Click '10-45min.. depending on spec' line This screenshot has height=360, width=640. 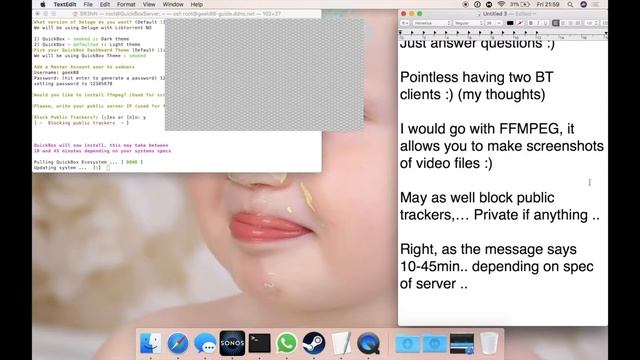pyautogui.click(x=497, y=267)
